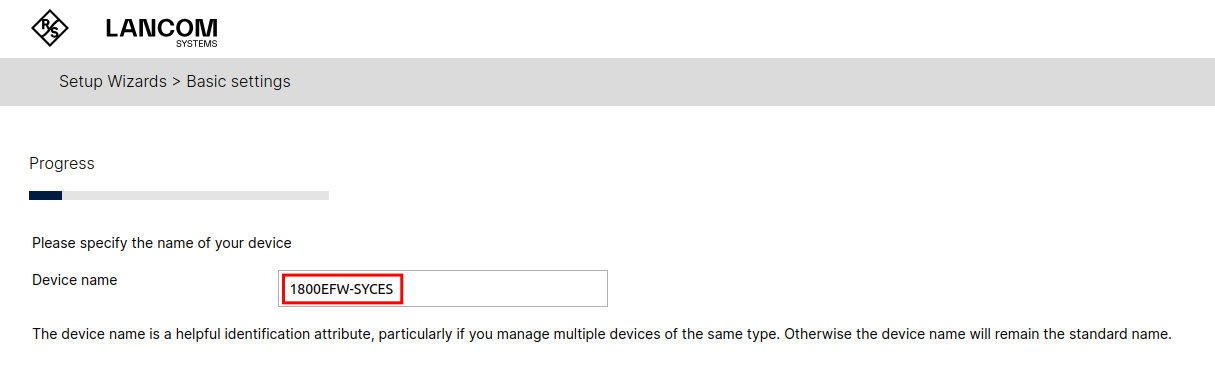The height and width of the screenshot is (380, 1215).
Task: Click the 'SYCES' part of device name
Action: point(373,289)
